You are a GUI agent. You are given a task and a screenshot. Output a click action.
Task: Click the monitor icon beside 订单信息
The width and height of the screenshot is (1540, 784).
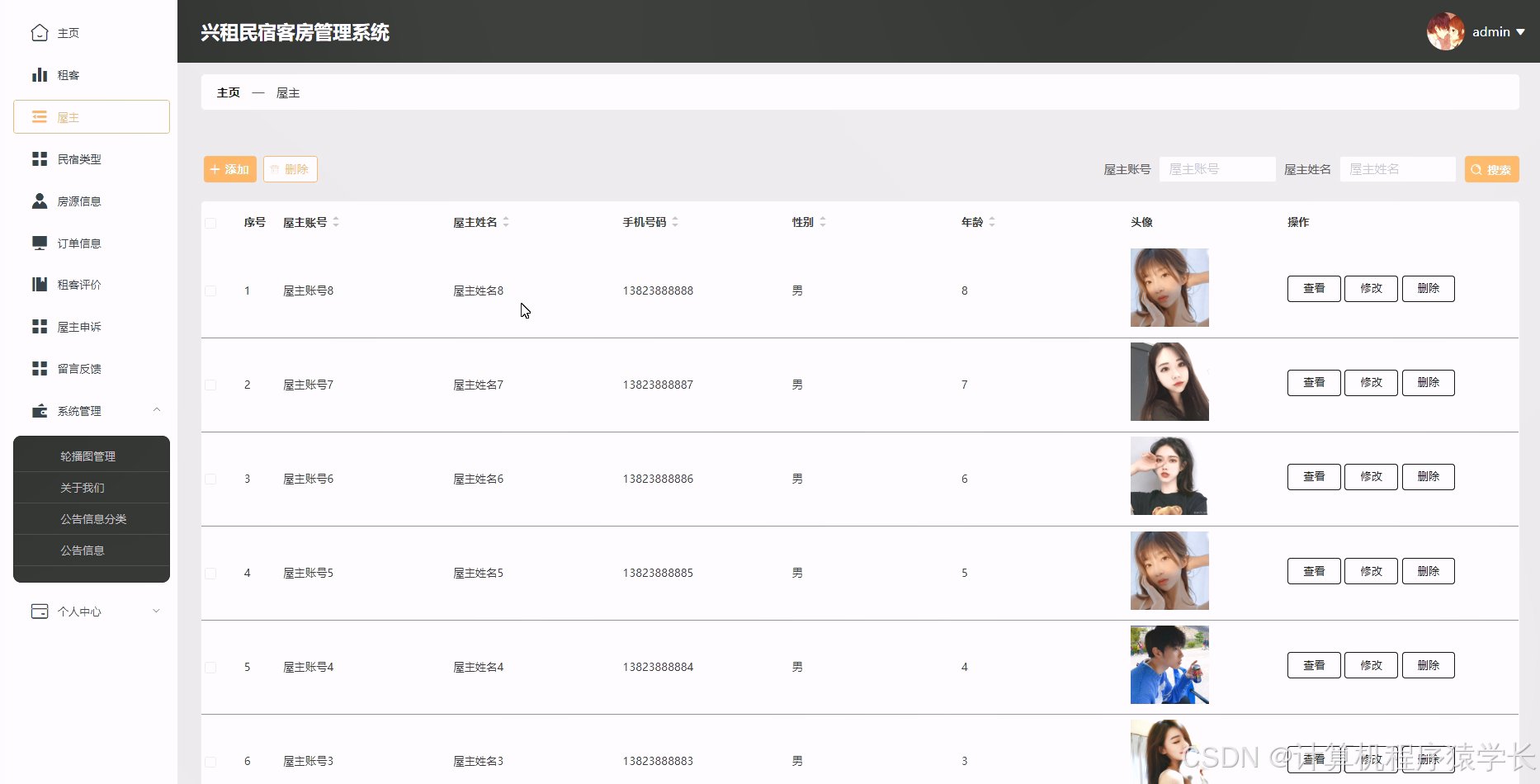[40, 243]
